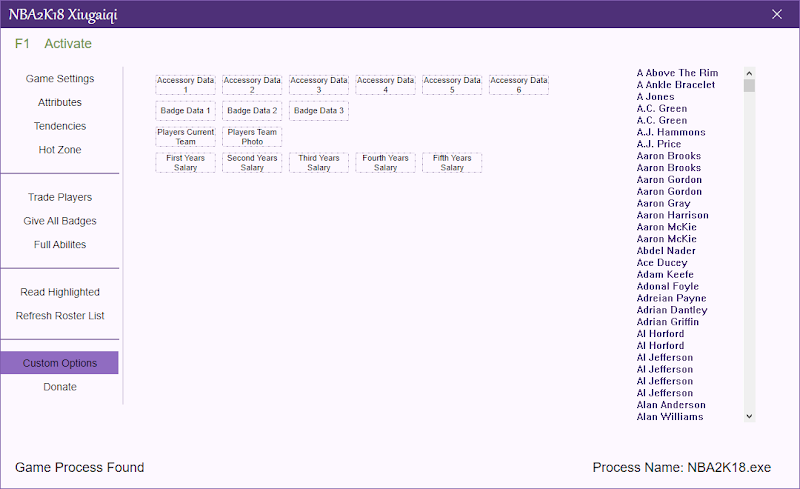Select 'Alan Williams' in roster list
Image resolution: width=800 pixels, height=489 pixels.
670,417
